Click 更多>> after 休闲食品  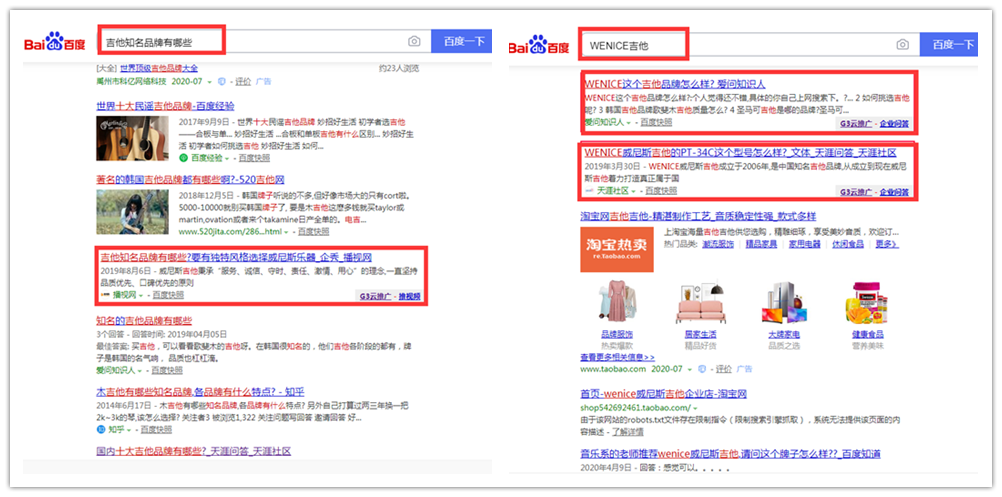coord(886,245)
